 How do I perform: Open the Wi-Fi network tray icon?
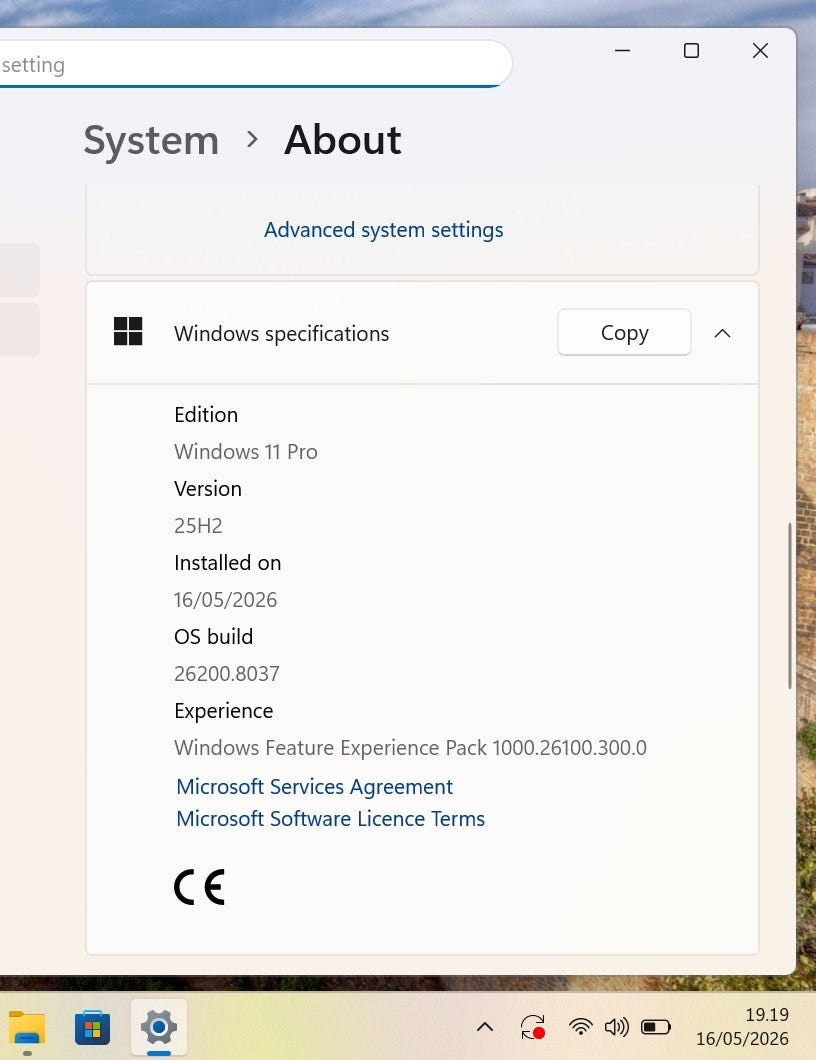[580, 1028]
